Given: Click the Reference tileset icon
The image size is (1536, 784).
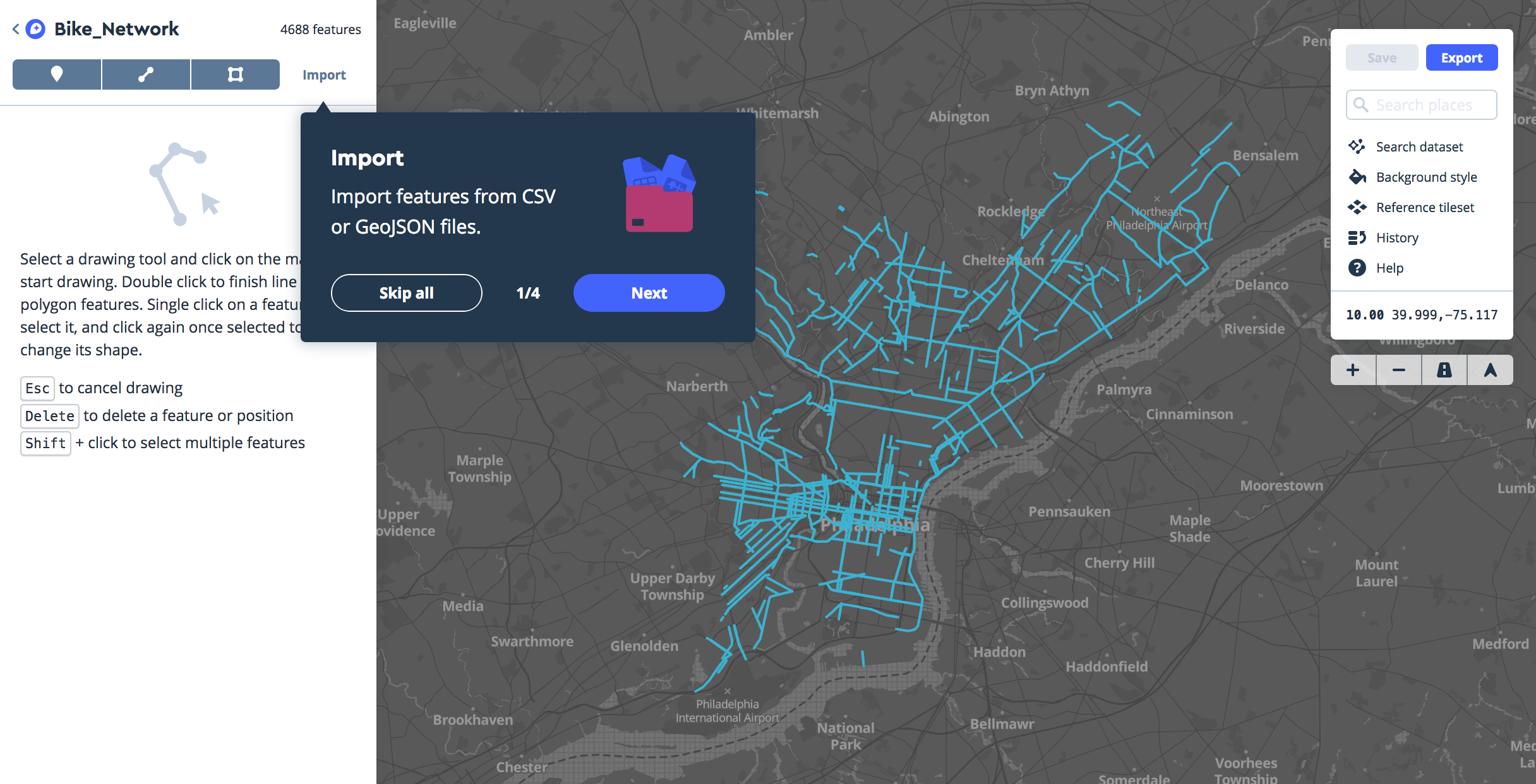Looking at the screenshot, I should pos(1357,207).
